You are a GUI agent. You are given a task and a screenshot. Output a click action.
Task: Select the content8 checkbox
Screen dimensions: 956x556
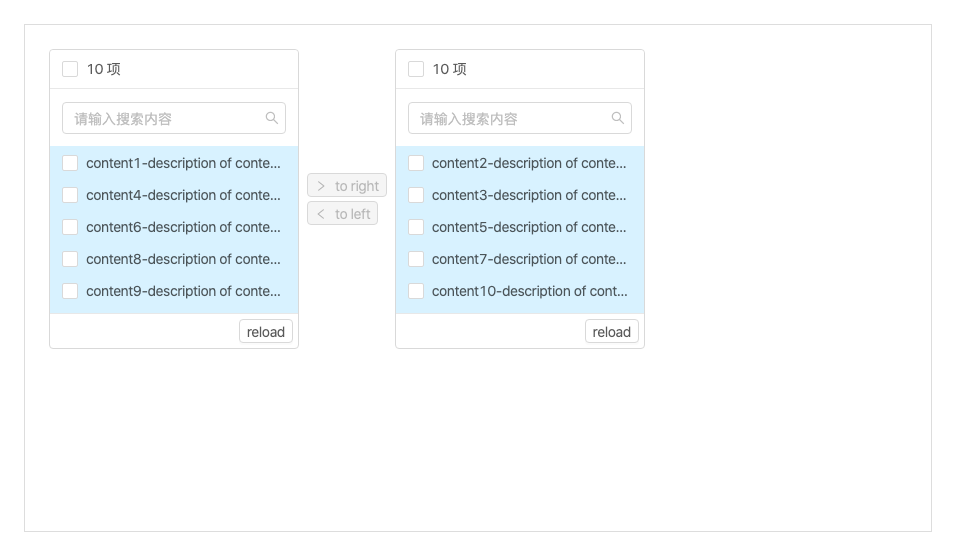pyautogui.click(x=70, y=259)
